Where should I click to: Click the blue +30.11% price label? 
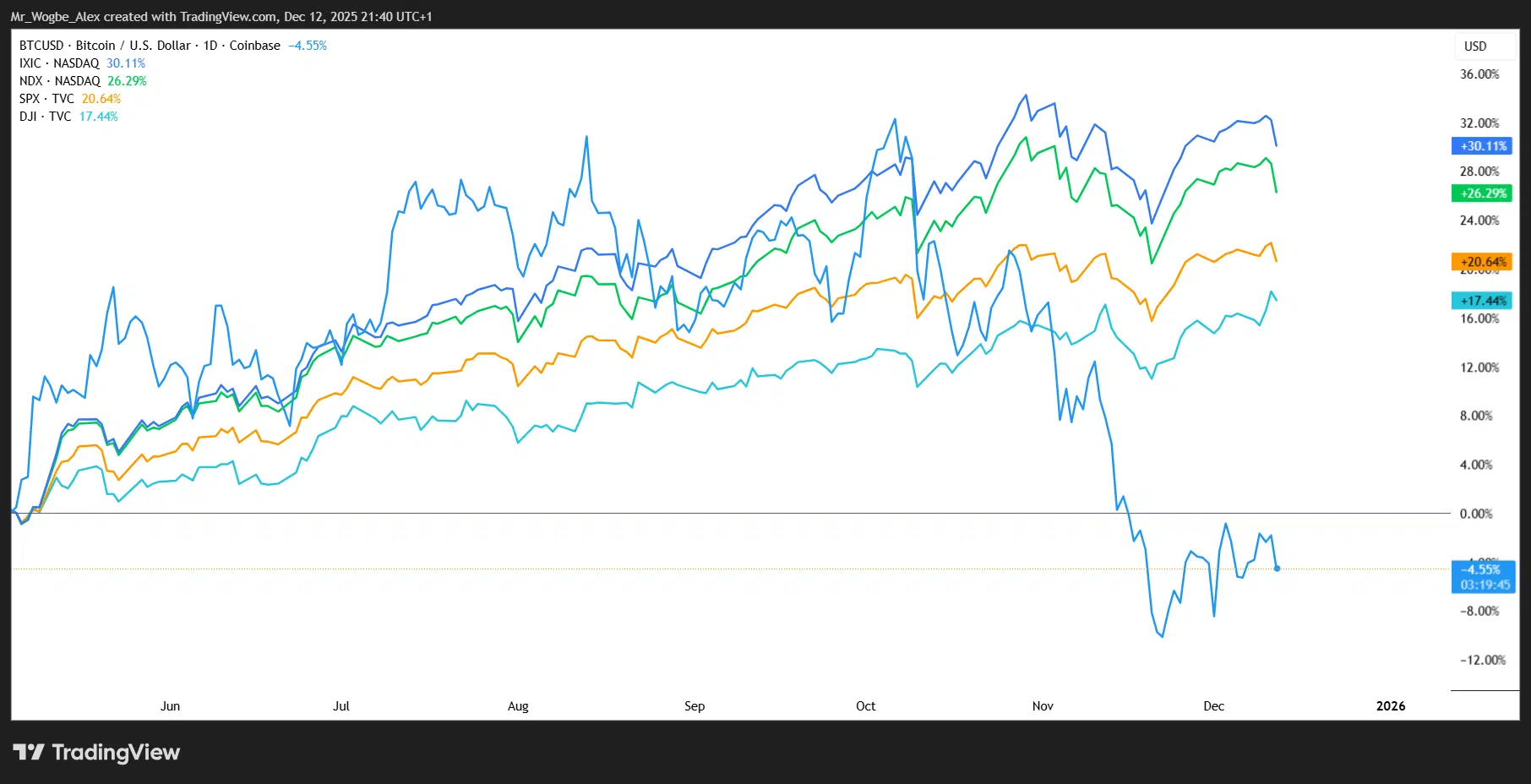(1483, 146)
